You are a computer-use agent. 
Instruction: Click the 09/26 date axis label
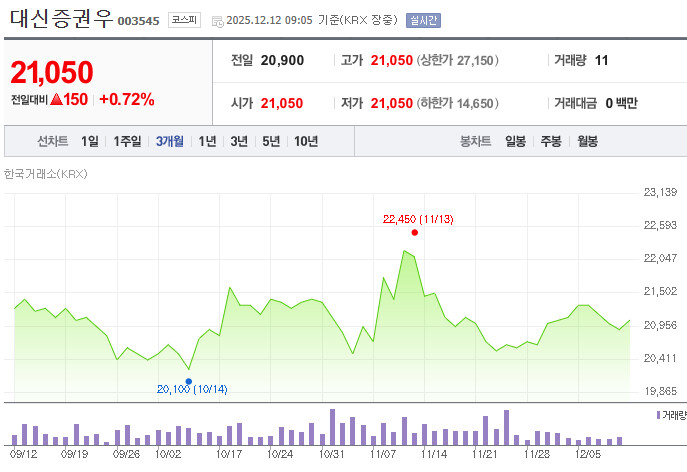[x=126, y=454]
